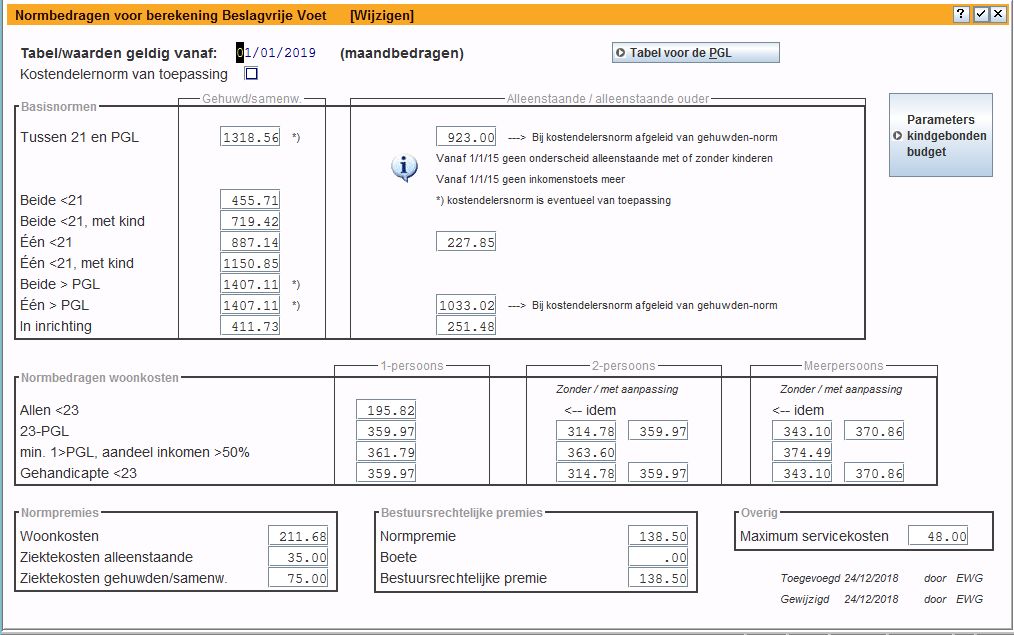Click Maximum servicekosten field 48.00
The image size is (1014, 635).
pyautogui.click(x=938, y=536)
